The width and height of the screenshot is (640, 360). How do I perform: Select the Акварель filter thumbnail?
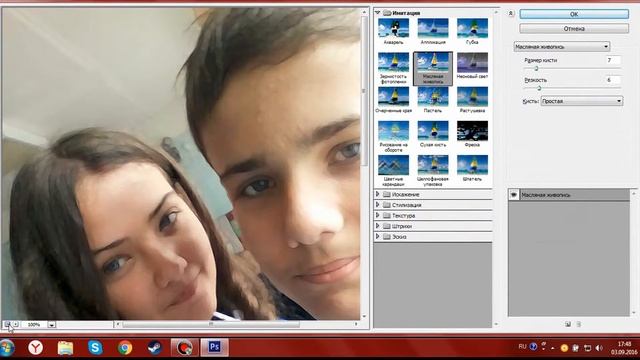(393, 28)
